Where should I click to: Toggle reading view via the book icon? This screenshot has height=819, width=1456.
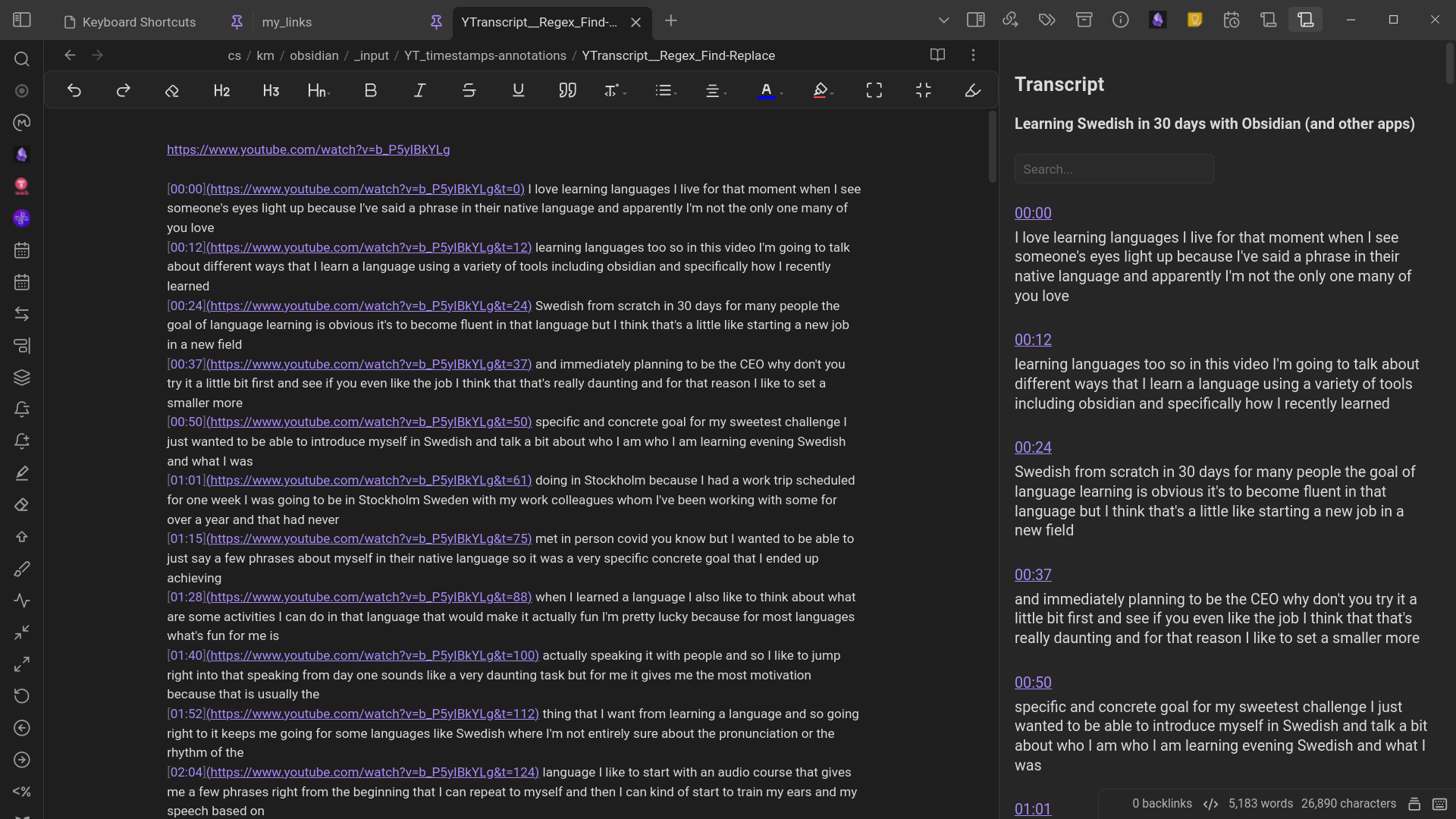937,55
